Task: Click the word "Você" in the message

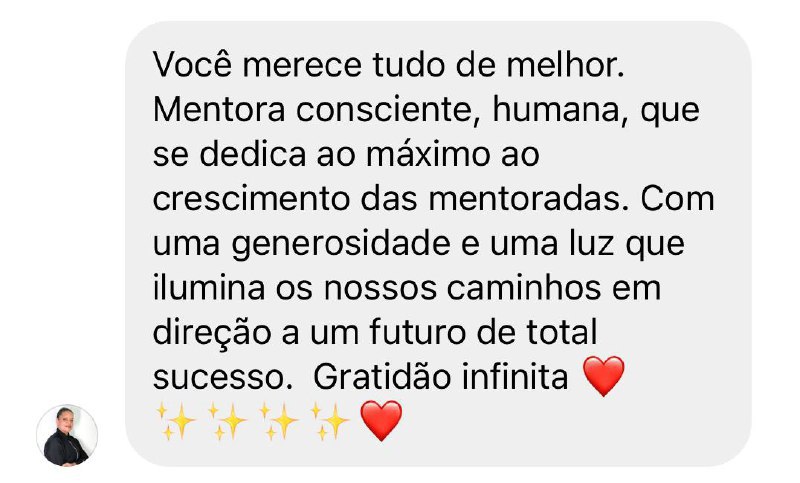Action: click(193, 65)
